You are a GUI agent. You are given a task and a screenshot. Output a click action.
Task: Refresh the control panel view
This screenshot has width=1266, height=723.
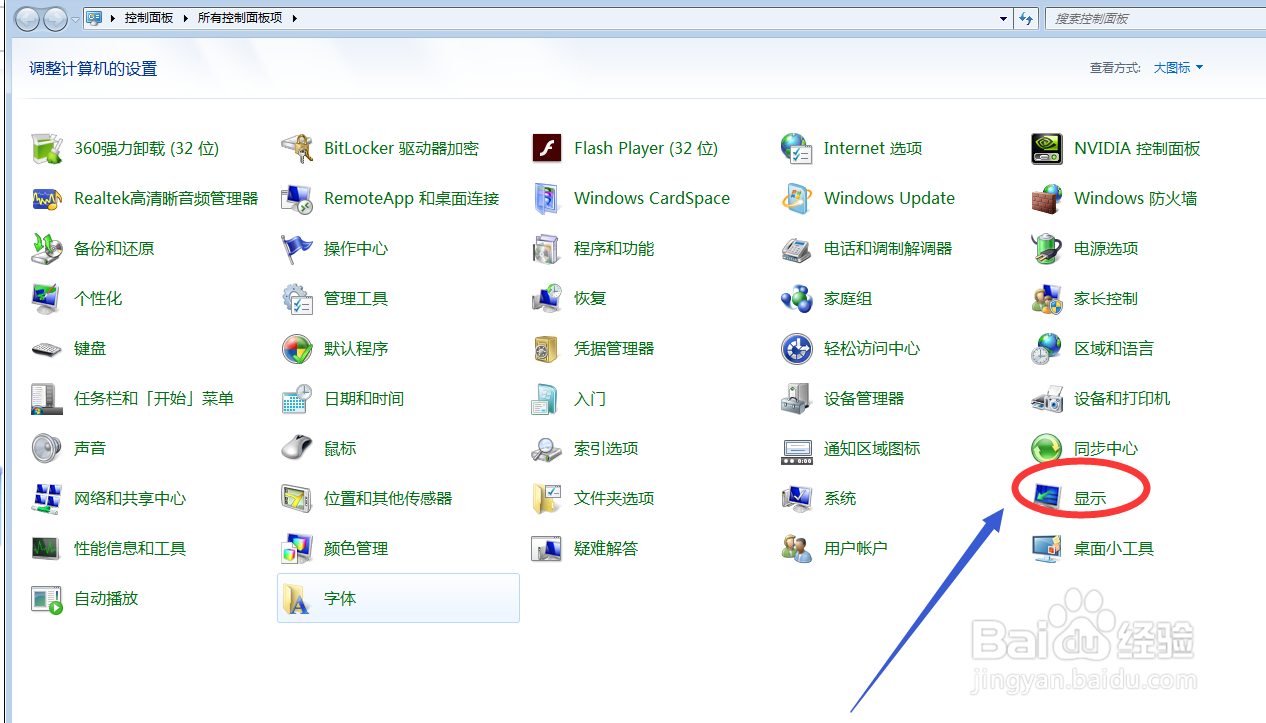pos(1026,18)
